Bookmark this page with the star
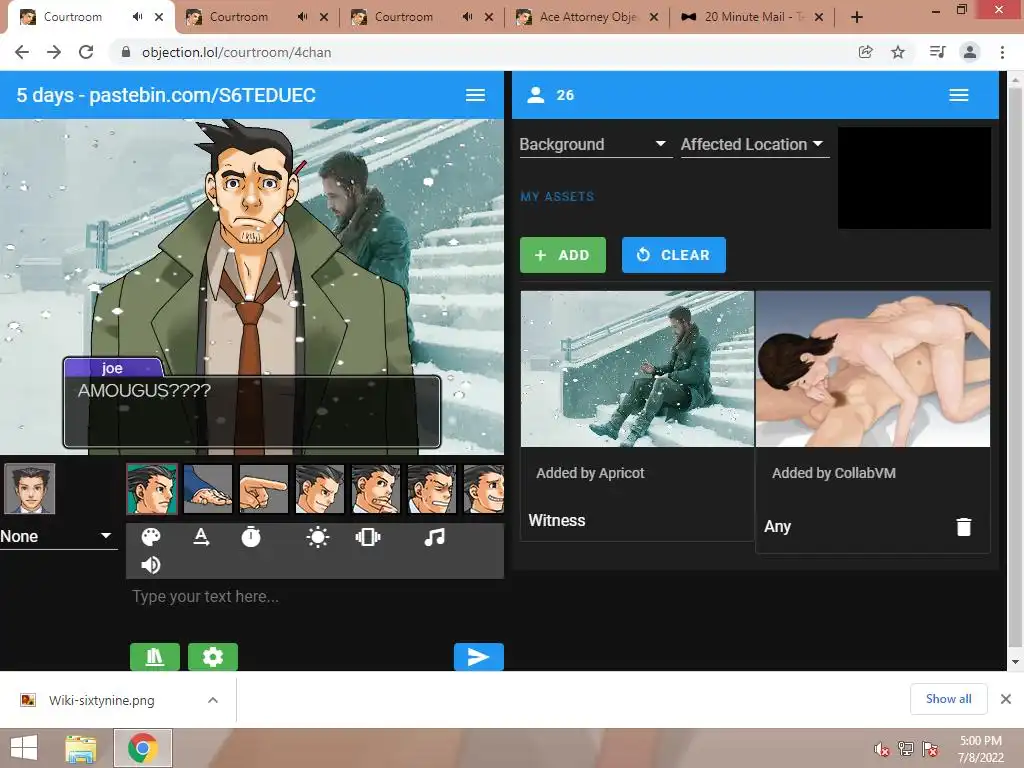 pyautogui.click(x=898, y=52)
